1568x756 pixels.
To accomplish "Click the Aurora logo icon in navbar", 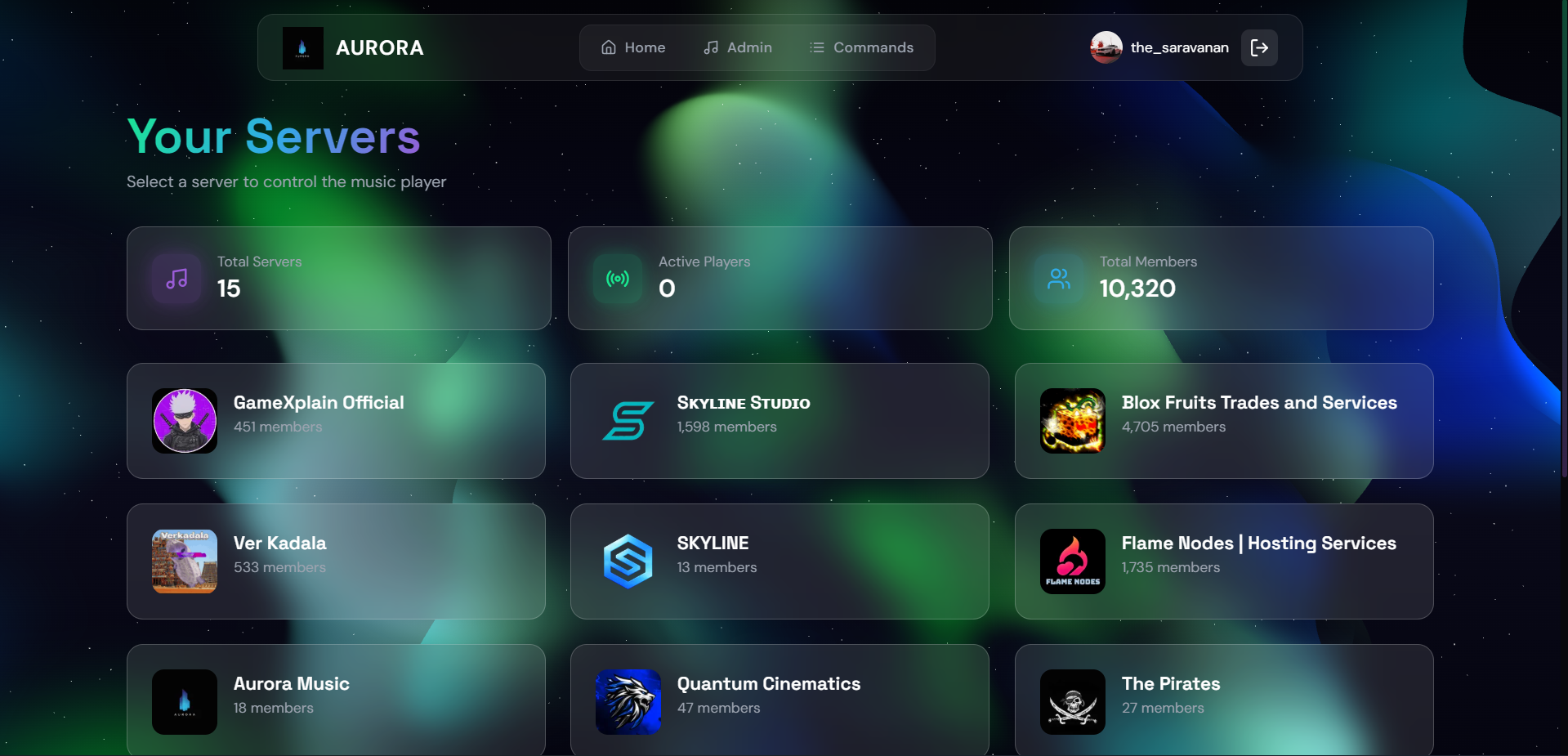I will point(302,48).
